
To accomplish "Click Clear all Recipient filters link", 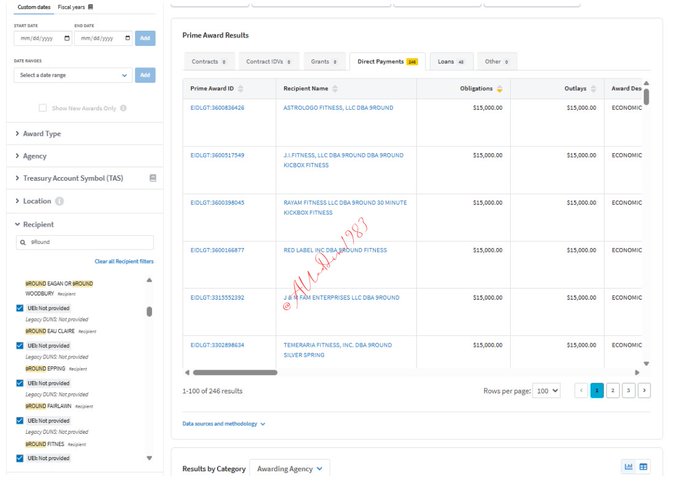I will click(124, 261).
